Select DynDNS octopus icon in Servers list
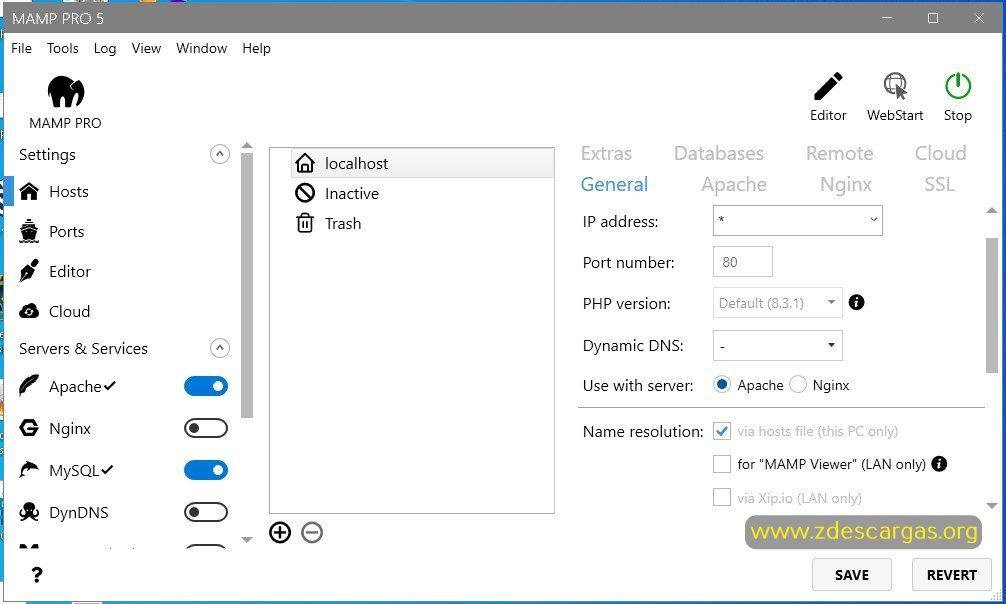 [x=29, y=512]
